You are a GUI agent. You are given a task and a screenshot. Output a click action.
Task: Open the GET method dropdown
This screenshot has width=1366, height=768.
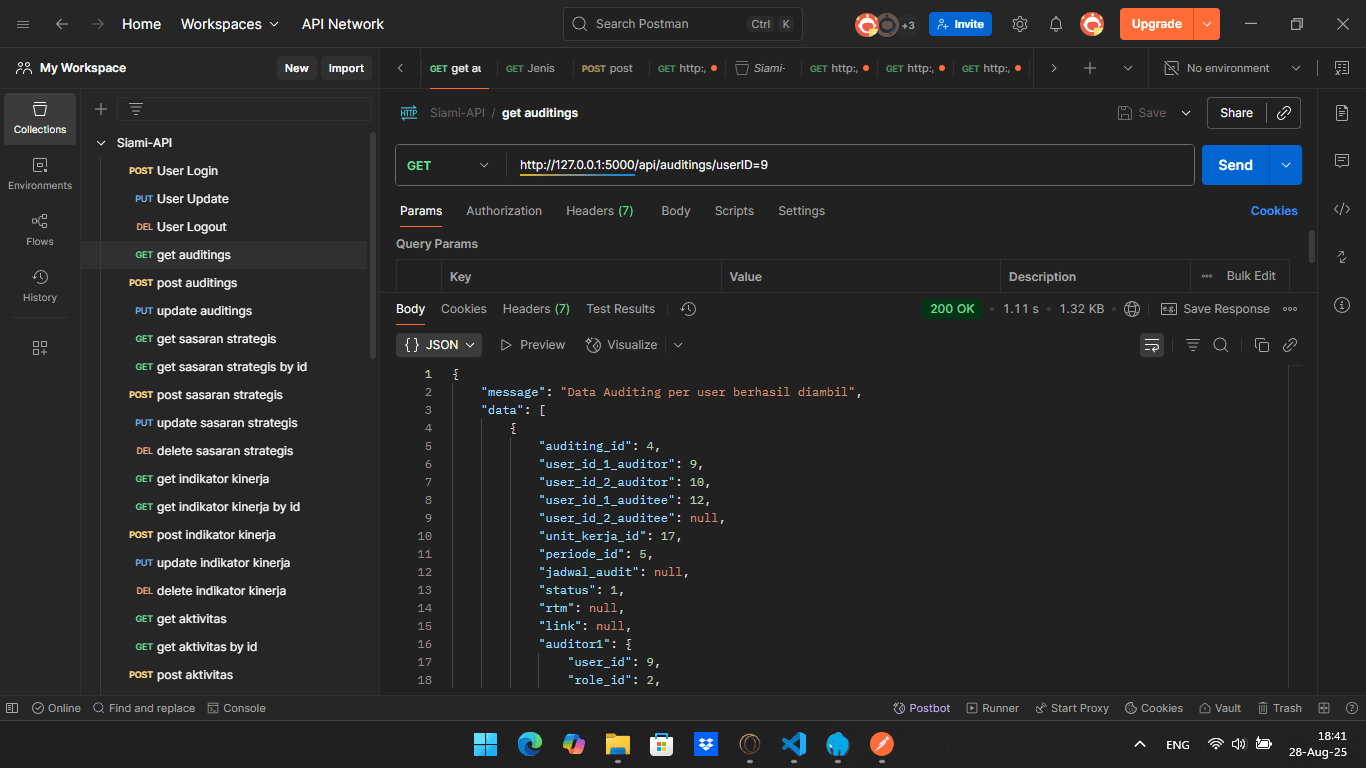coord(447,165)
